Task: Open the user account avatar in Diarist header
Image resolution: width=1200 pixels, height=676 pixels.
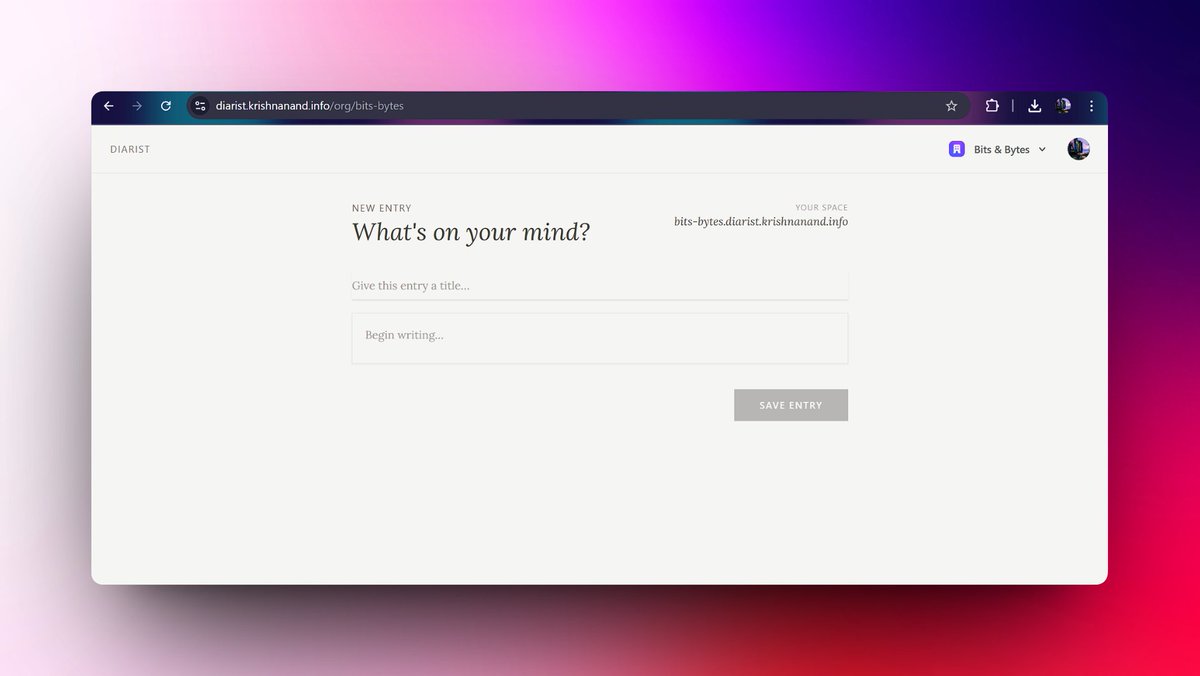Action: (x=1078, y=149)
